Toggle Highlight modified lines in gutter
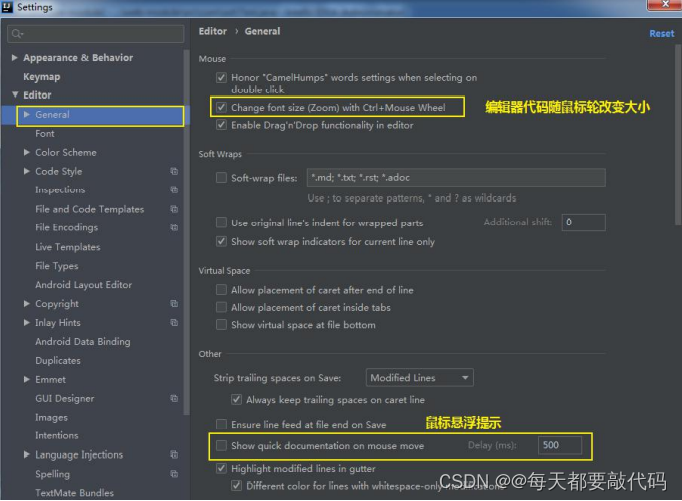The height and width of the screenshot is (501, 682). (221, 468)
